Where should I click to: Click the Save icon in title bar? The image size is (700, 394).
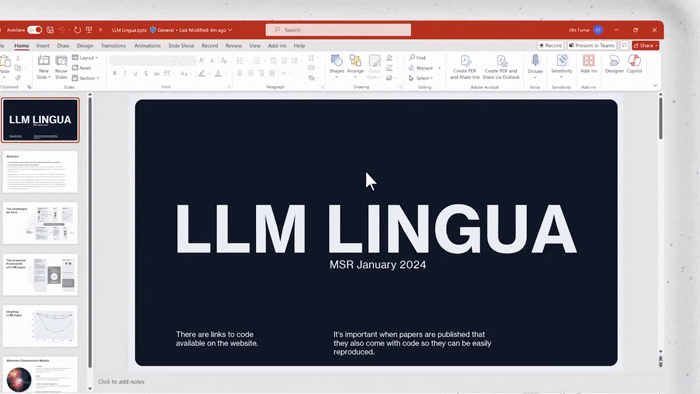[50, 30]
